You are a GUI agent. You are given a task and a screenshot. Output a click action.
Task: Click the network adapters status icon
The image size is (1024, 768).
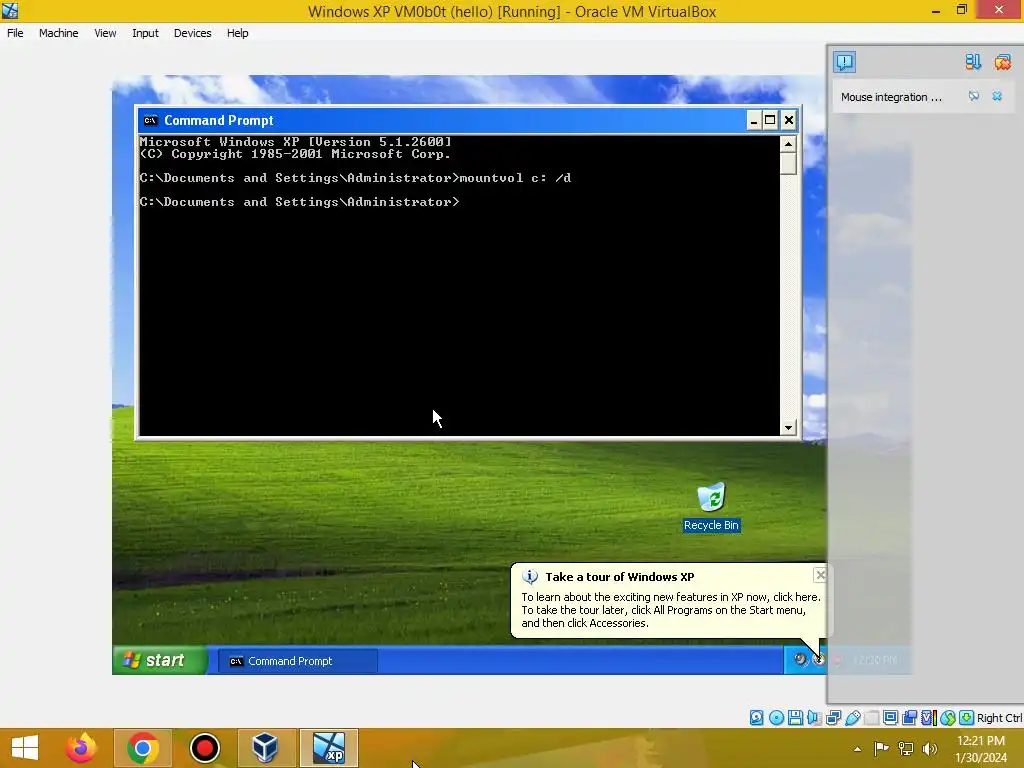(833, 718)
